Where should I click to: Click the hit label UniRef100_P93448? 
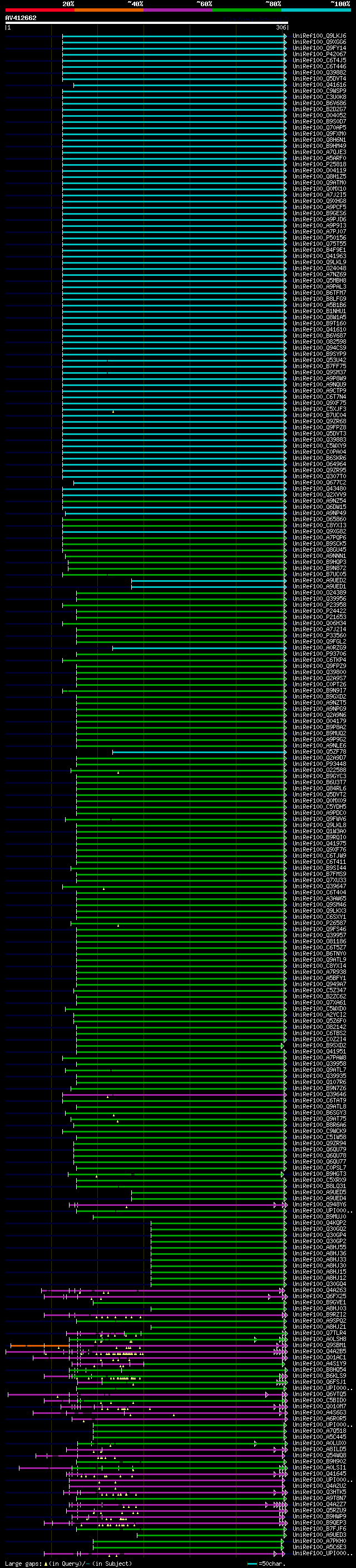pyautogui.click(x=319, y=763)
